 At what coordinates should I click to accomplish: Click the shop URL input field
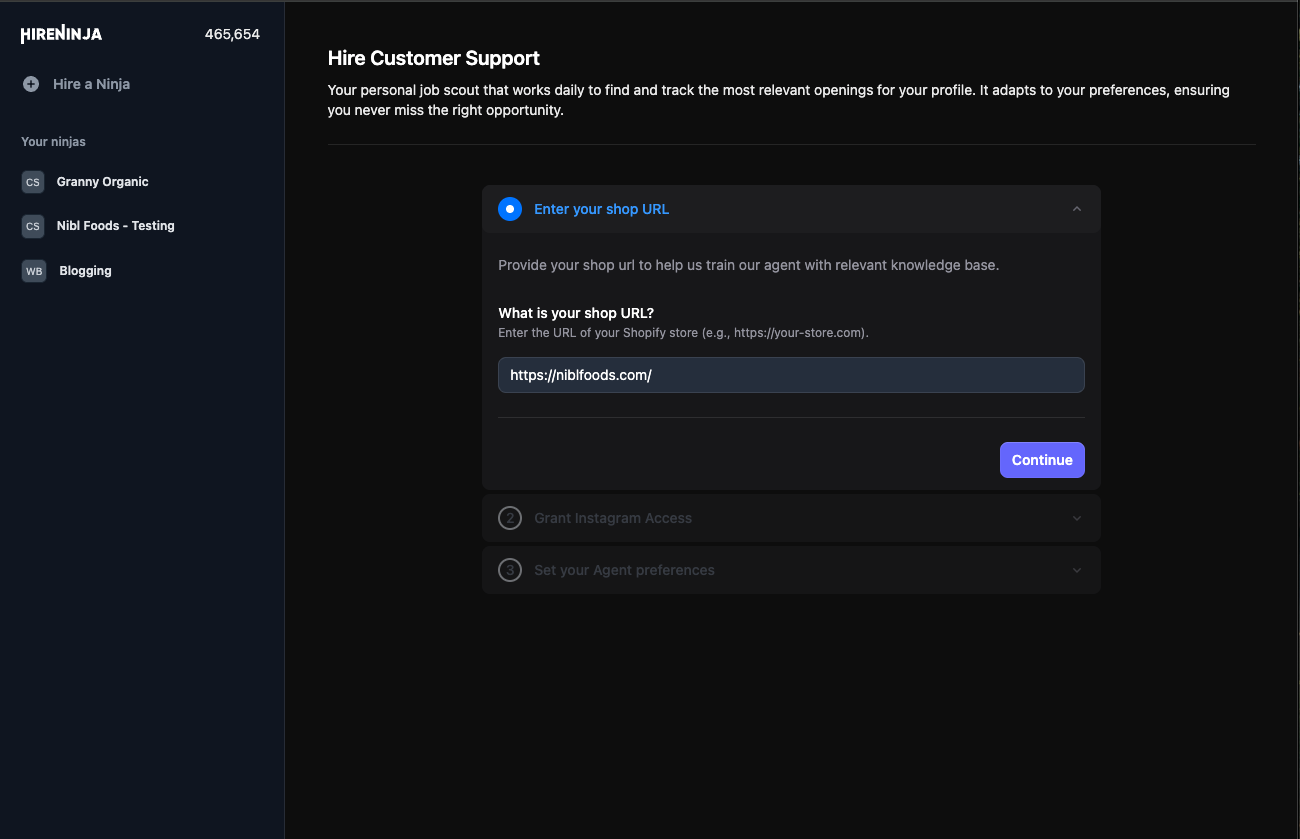(791, 374)
